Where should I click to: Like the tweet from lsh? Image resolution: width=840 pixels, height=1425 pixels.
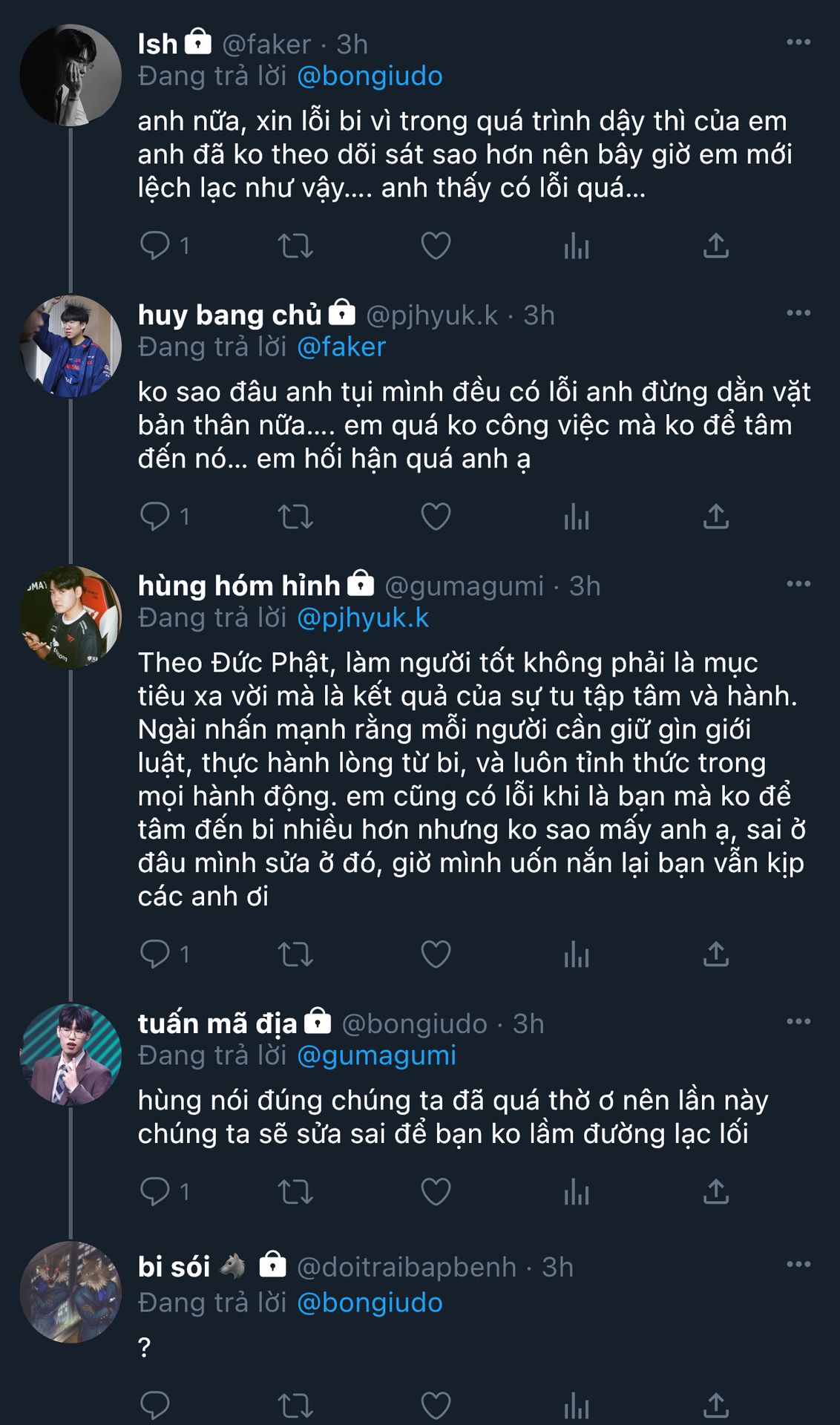pyautogui.click(x=436, y=245)
